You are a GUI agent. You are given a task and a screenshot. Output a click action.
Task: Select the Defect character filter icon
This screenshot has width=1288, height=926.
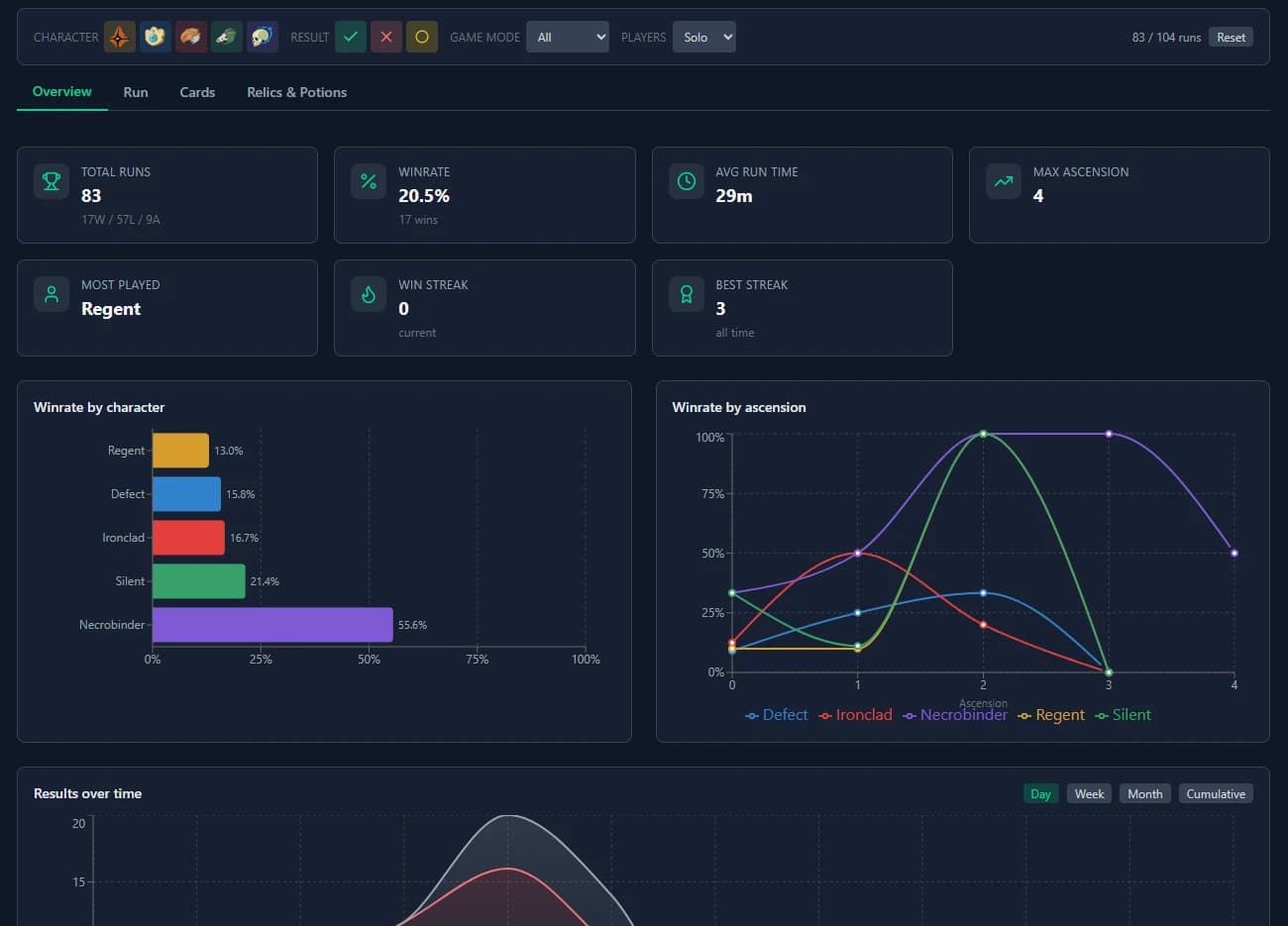coord(155,37)
